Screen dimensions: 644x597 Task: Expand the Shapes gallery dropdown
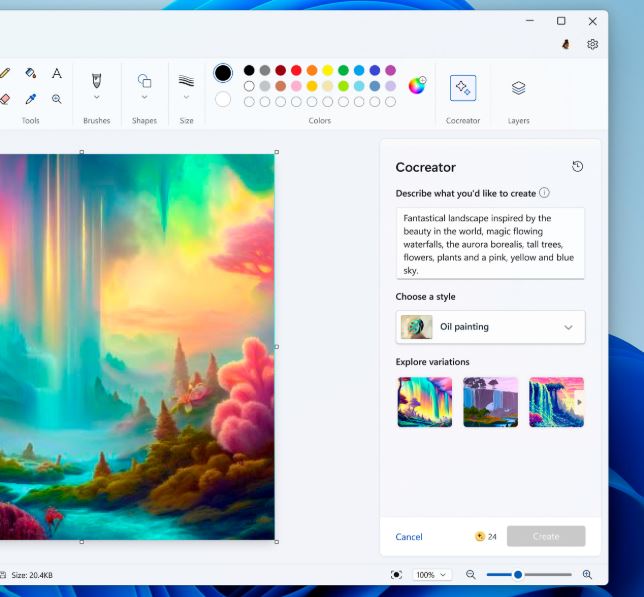[x=144, y=97]
